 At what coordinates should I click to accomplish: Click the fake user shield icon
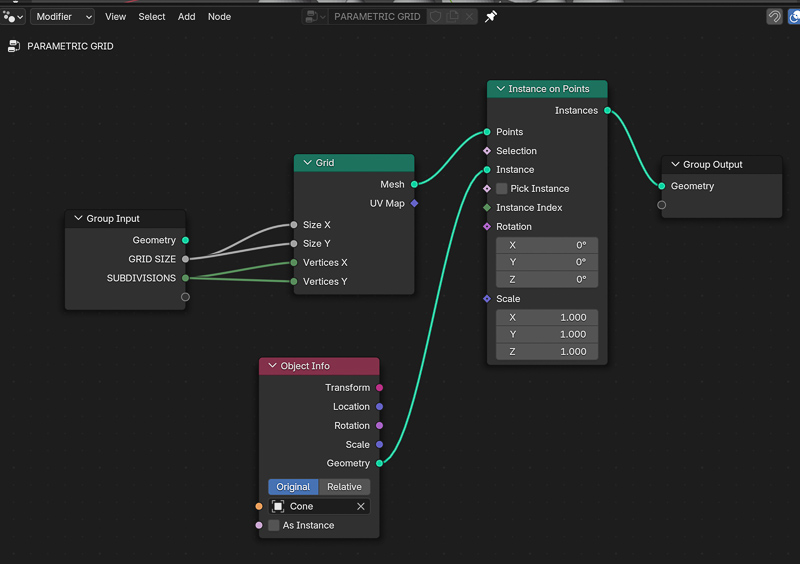pyautogui.click(x=435, y=17)
